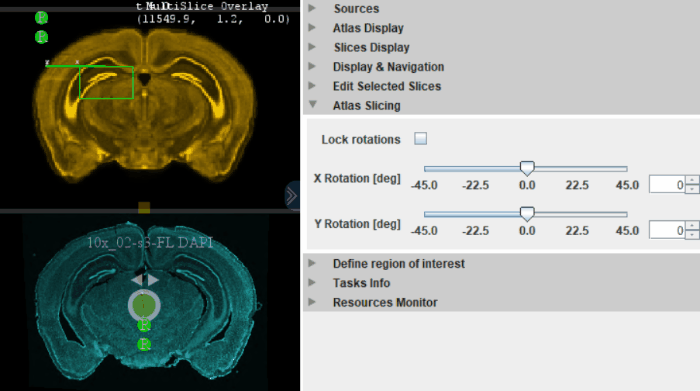The height and width of the screenshot is (391, 700).
Task: Enable the Lock rotations checkbox
Action: coord(420,138)
